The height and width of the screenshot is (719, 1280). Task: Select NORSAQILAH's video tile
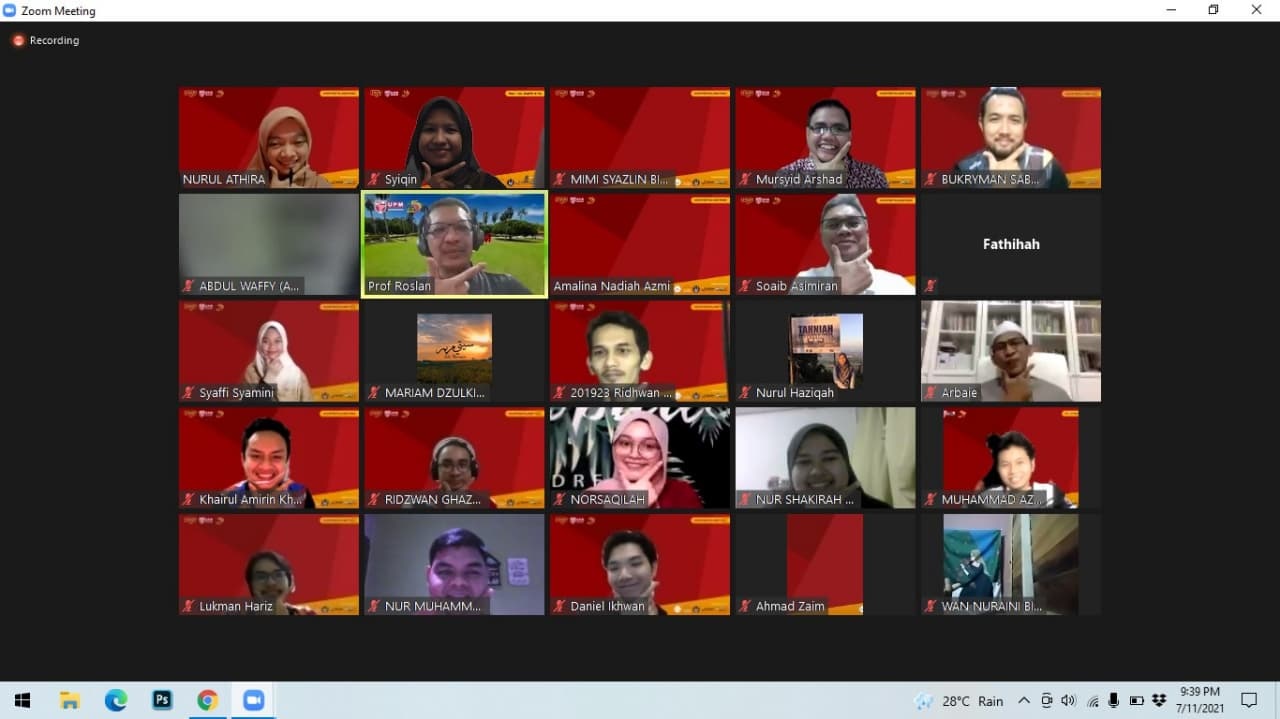click(639, 457)
